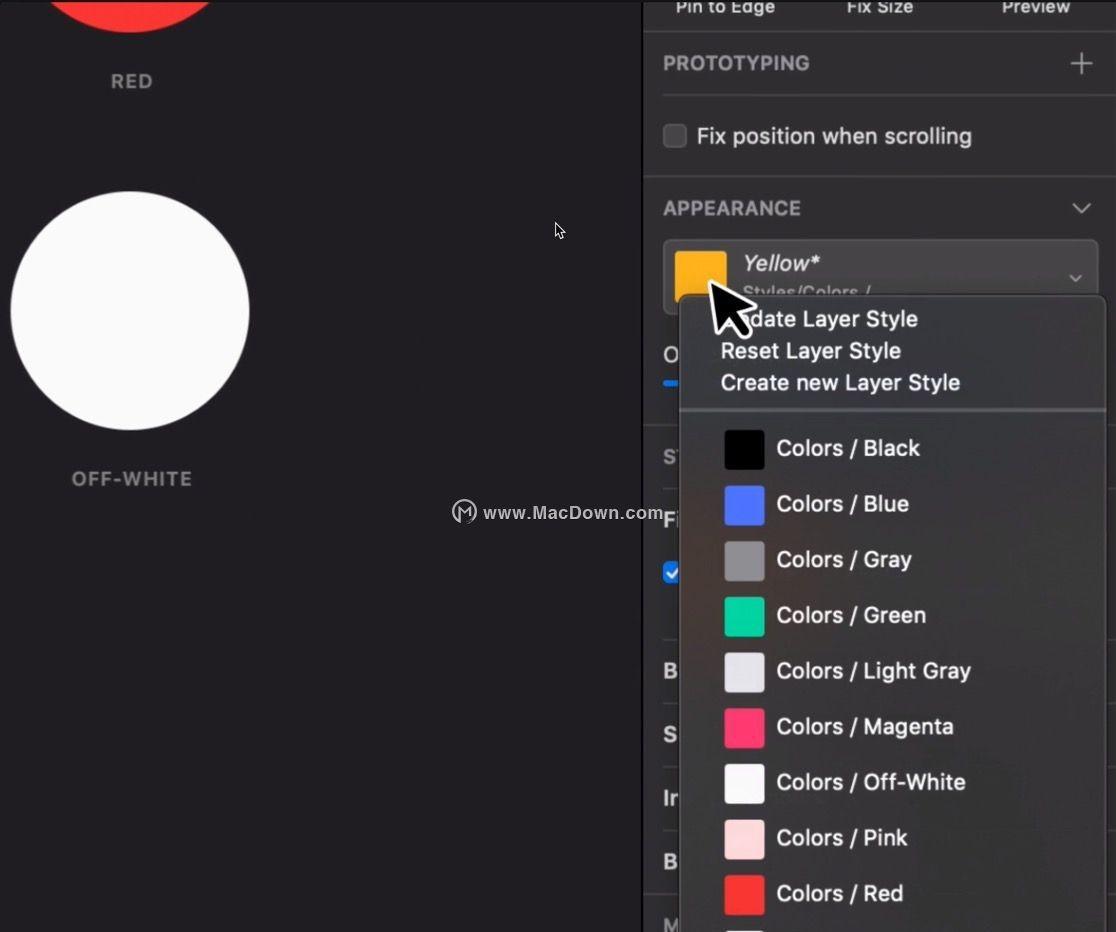
Task: Click the black color swatch in style list
Action: click(x=744, y=449)
